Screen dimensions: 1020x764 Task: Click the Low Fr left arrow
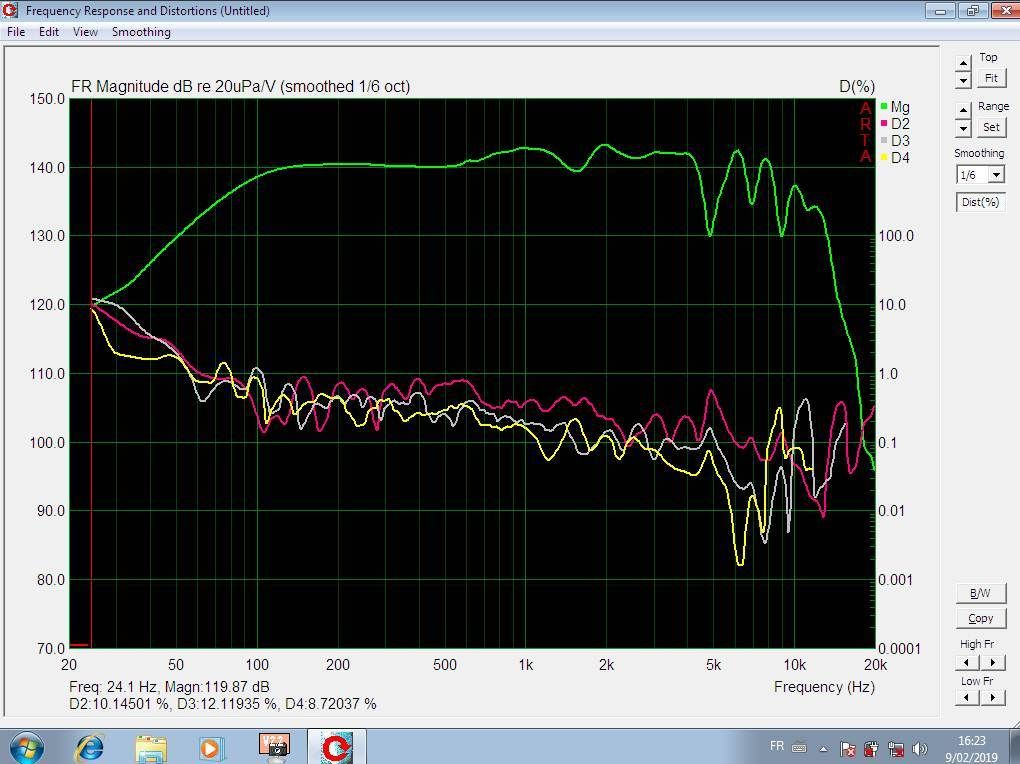(967, 698)
